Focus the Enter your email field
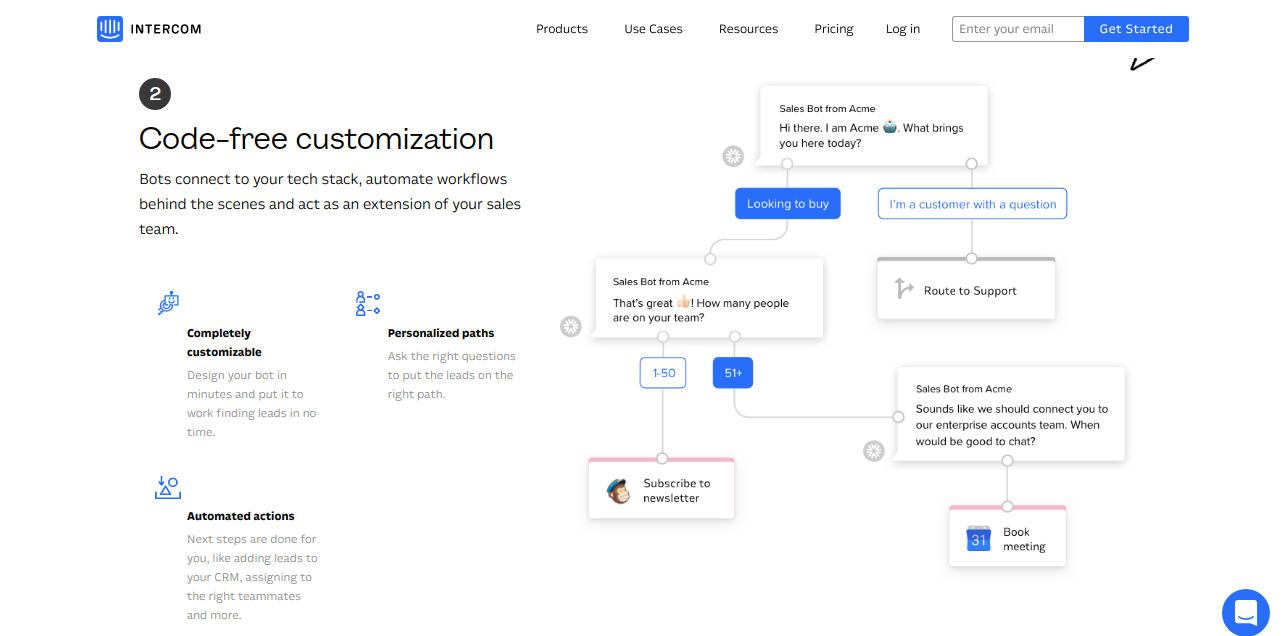1284x636 pixels. click(1018, 29)
